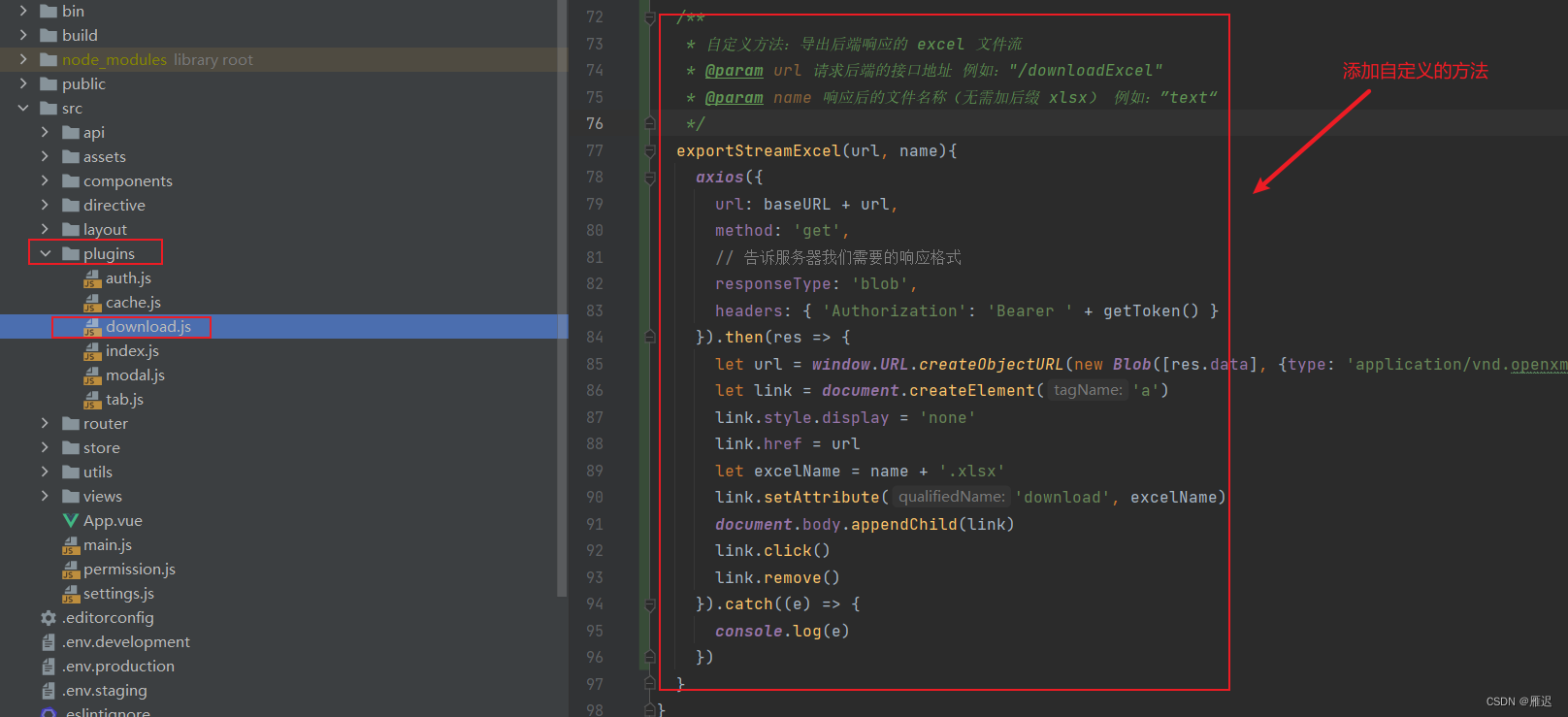1568x717 pixels.
Task: Click the project tree vertical scrollbar
Action: (562, 298)
